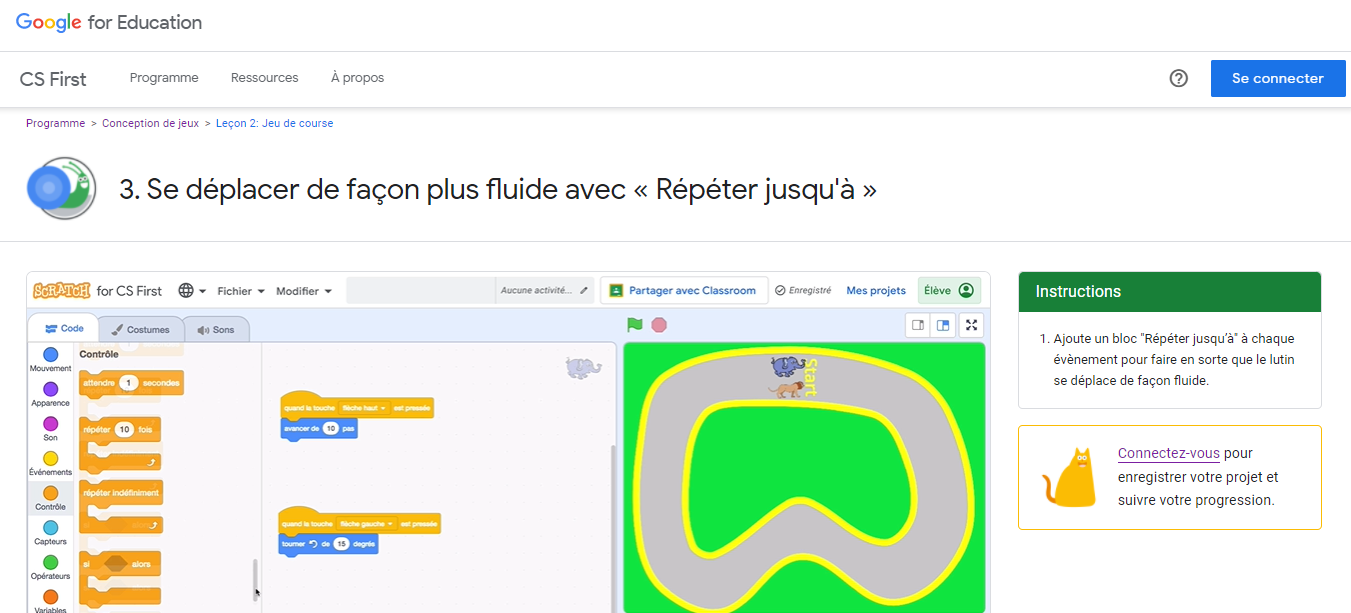The image size is (1351, 613).
Task: Switch to the Costumes tab
Action: [x=140, y=329]
